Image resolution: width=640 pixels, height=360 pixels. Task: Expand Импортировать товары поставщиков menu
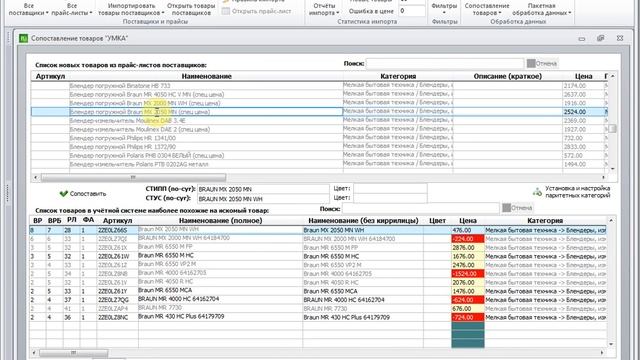coord(131,9)
